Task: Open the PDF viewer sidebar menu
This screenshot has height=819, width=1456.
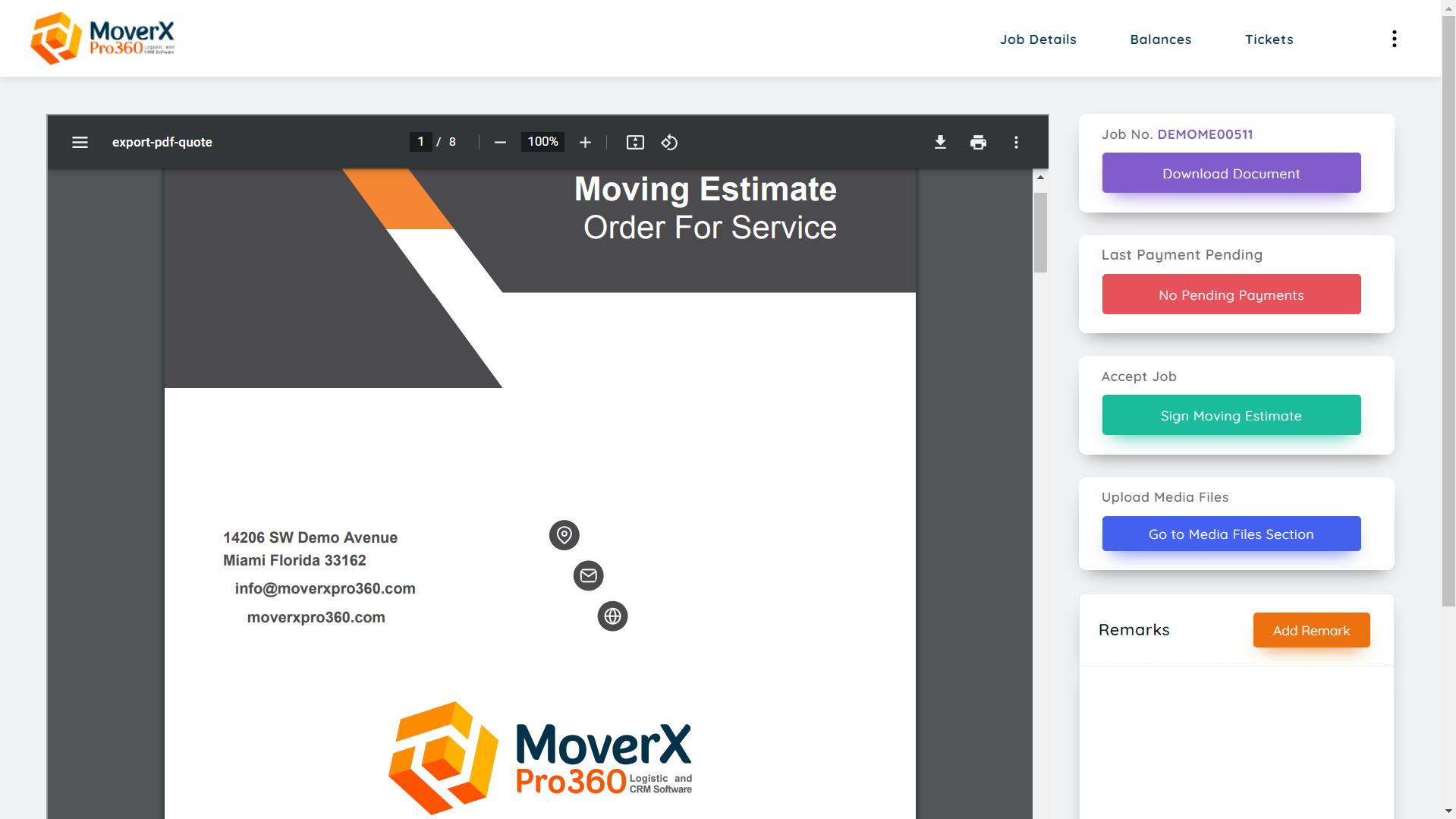Action: pos(79,142)
